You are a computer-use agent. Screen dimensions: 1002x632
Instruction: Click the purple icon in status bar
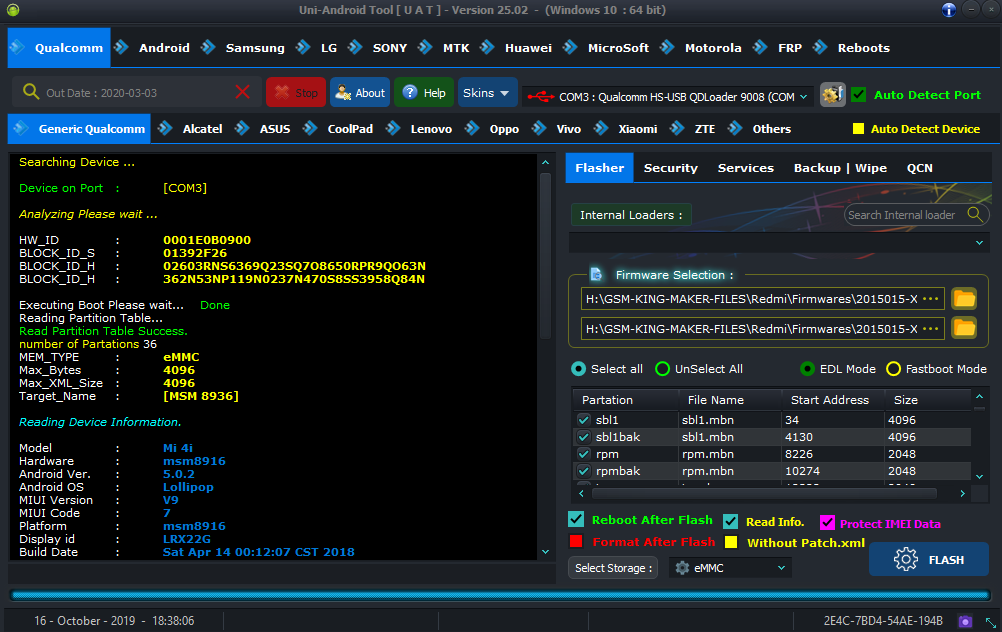965,621
